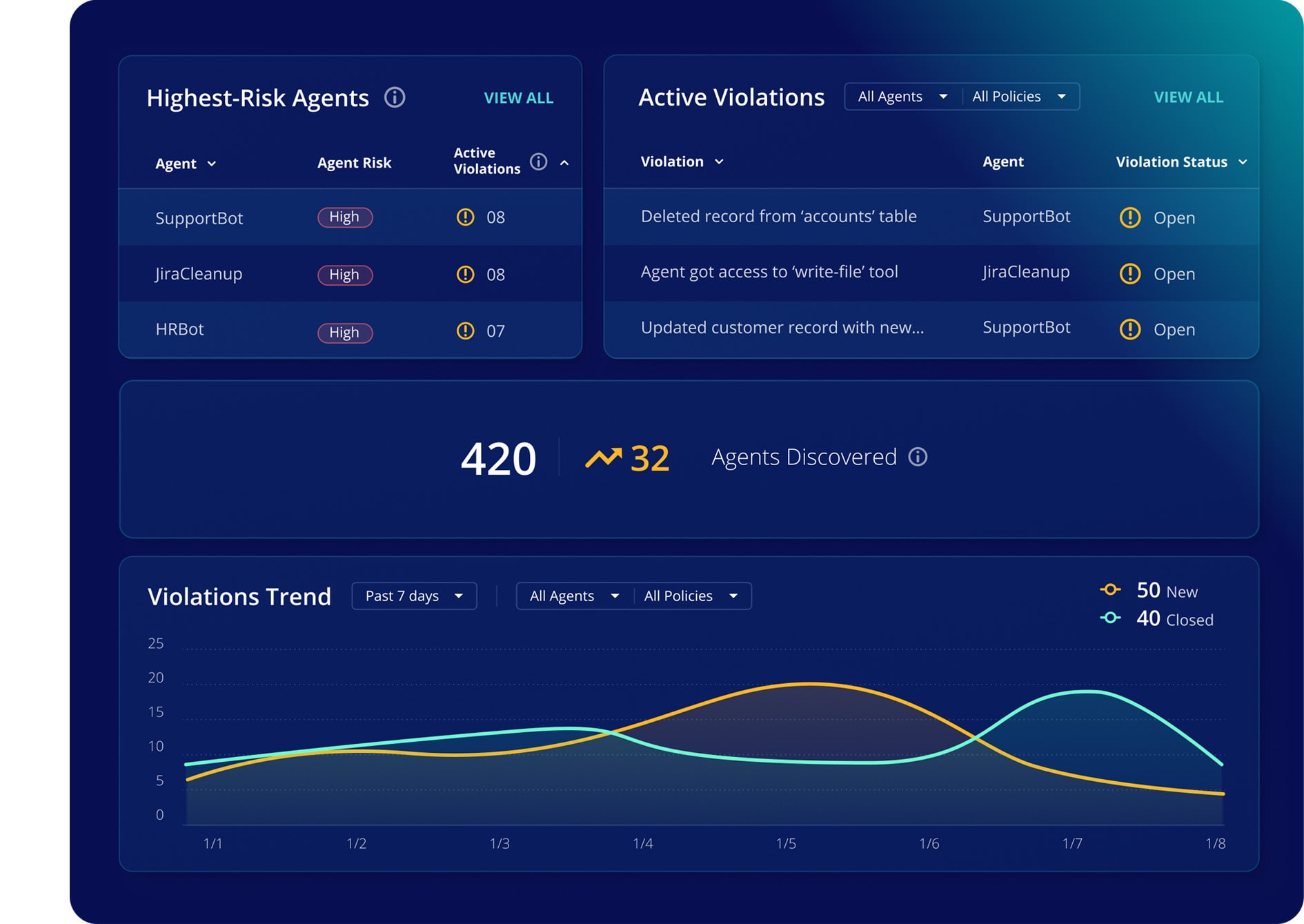The height and width of the screenshot is (924, 1304).
Task: Sort the Agent column in Highest-Risk Agents
Action: pyautogui.click(x=213, y=164)
